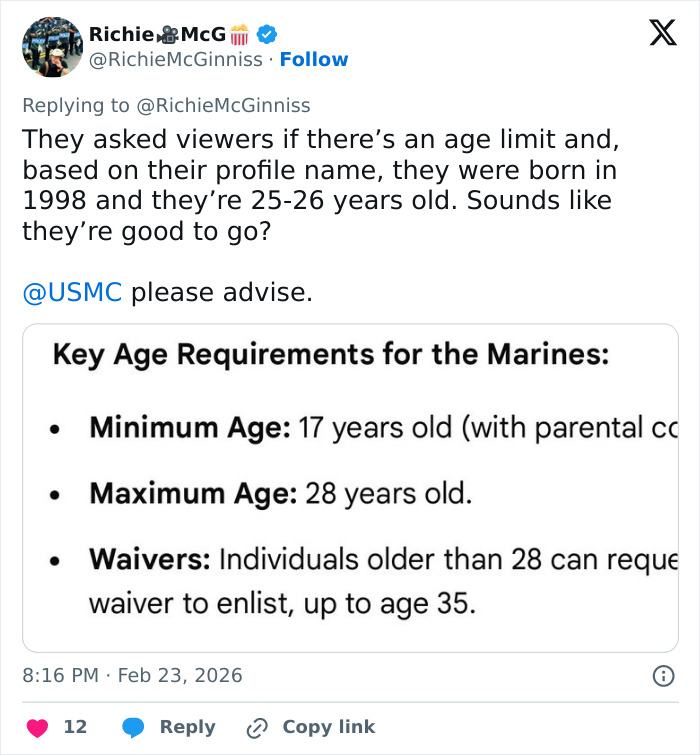Viewport: 700px width, 755px height.
Task: View the author's profile picture
Action: point(52,47)
